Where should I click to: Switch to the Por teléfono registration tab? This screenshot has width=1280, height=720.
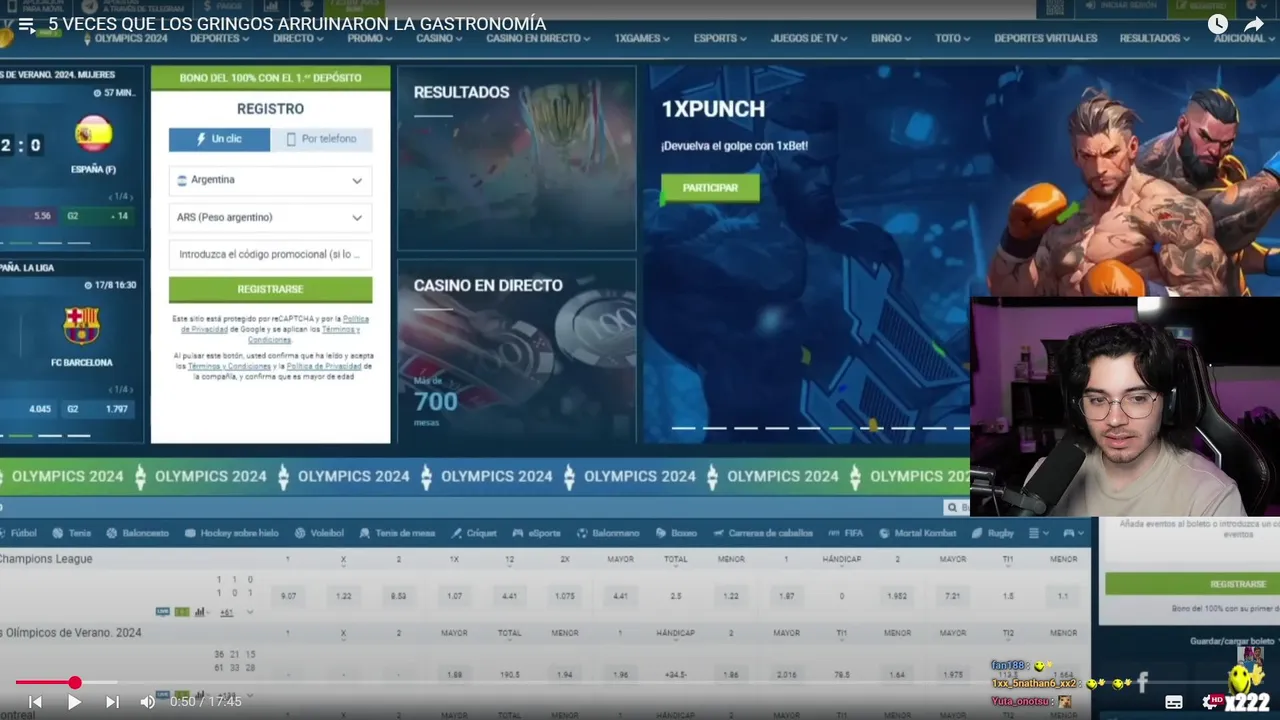pyautogui.click(x=321, y=139)
